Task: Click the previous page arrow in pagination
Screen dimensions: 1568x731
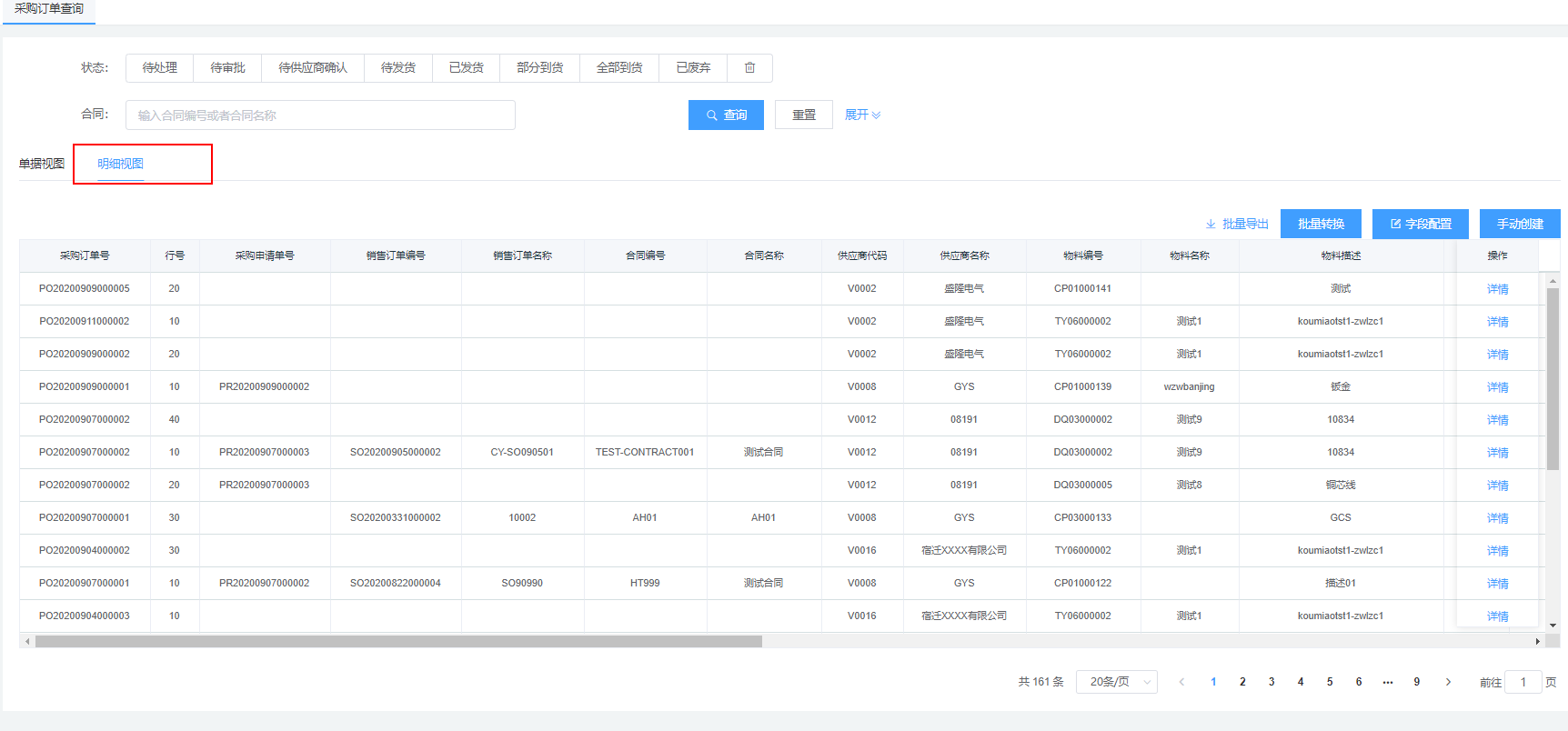Action: pyautogui.click(x=1181, y=682)
